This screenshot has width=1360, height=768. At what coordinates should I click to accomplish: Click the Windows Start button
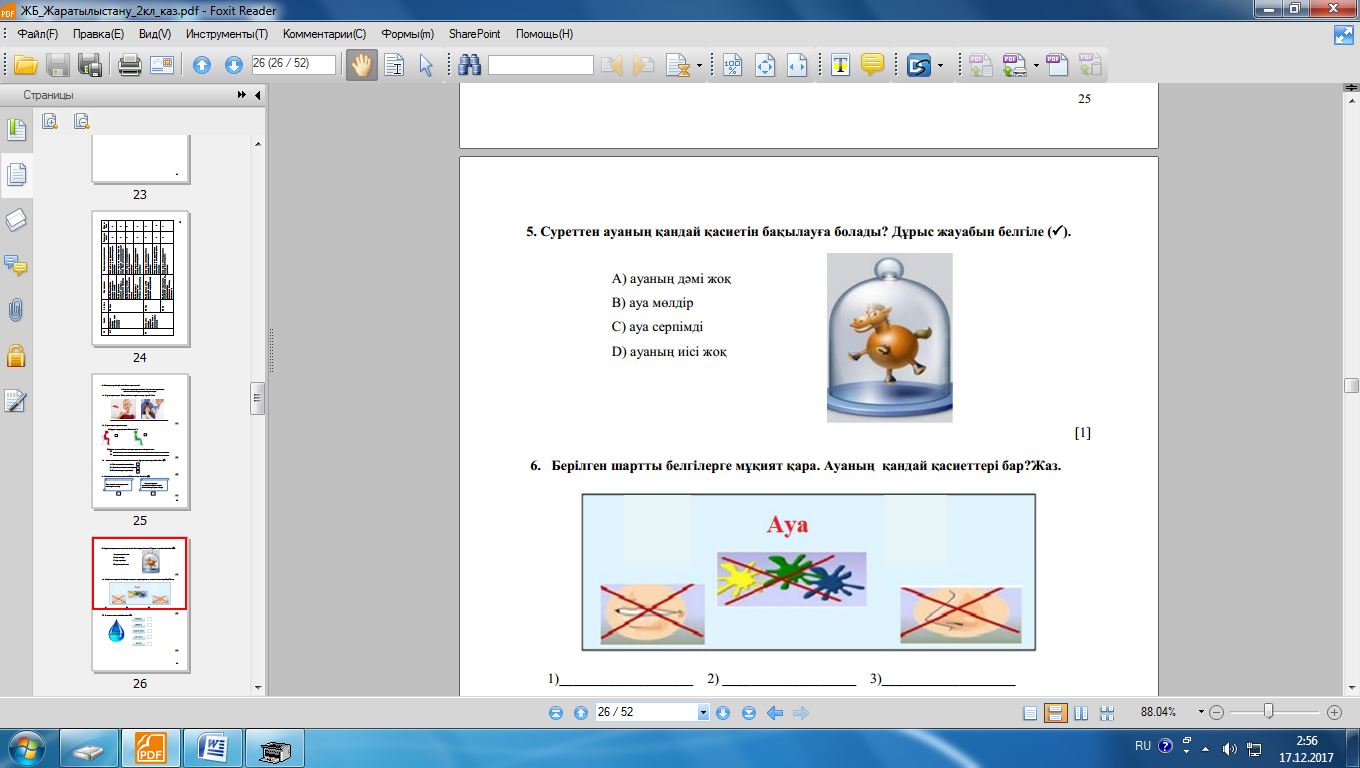(x=25, y=747)
